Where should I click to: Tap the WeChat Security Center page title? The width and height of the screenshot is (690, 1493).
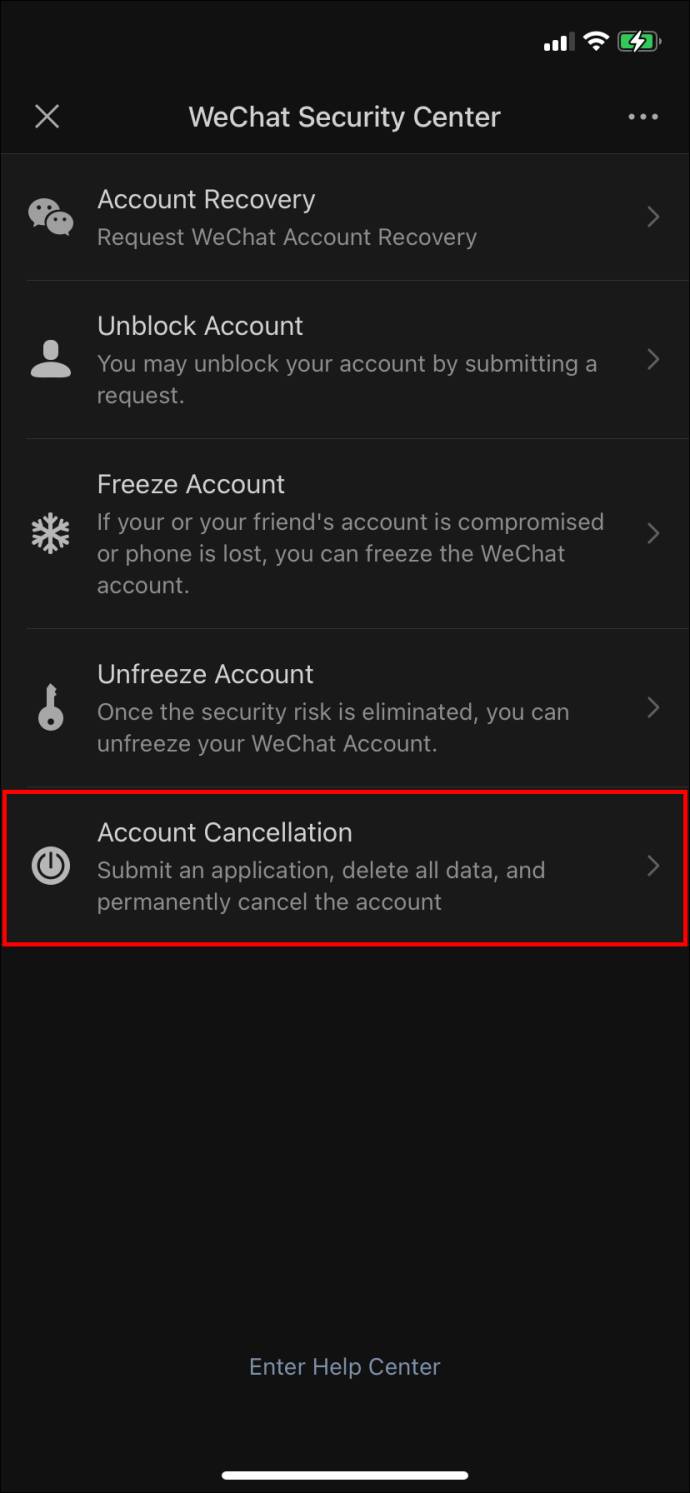(345, 117)
